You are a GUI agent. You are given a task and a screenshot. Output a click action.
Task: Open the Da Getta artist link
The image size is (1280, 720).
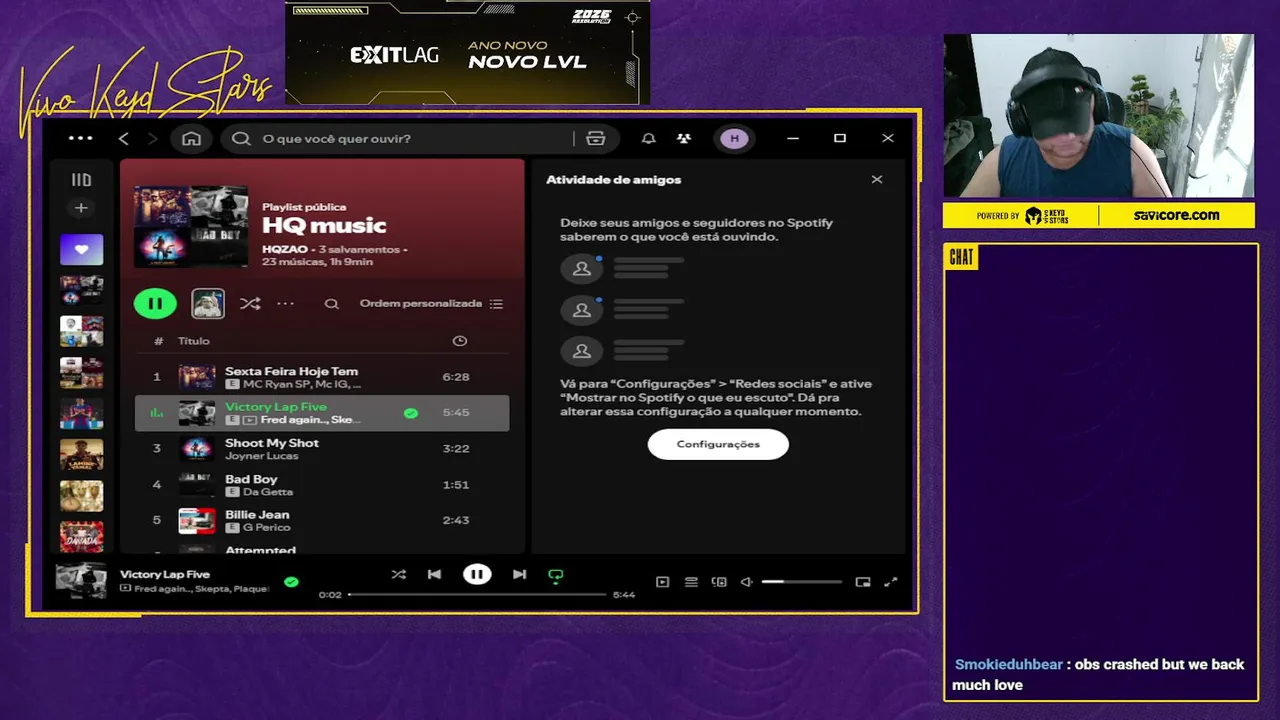268,492
